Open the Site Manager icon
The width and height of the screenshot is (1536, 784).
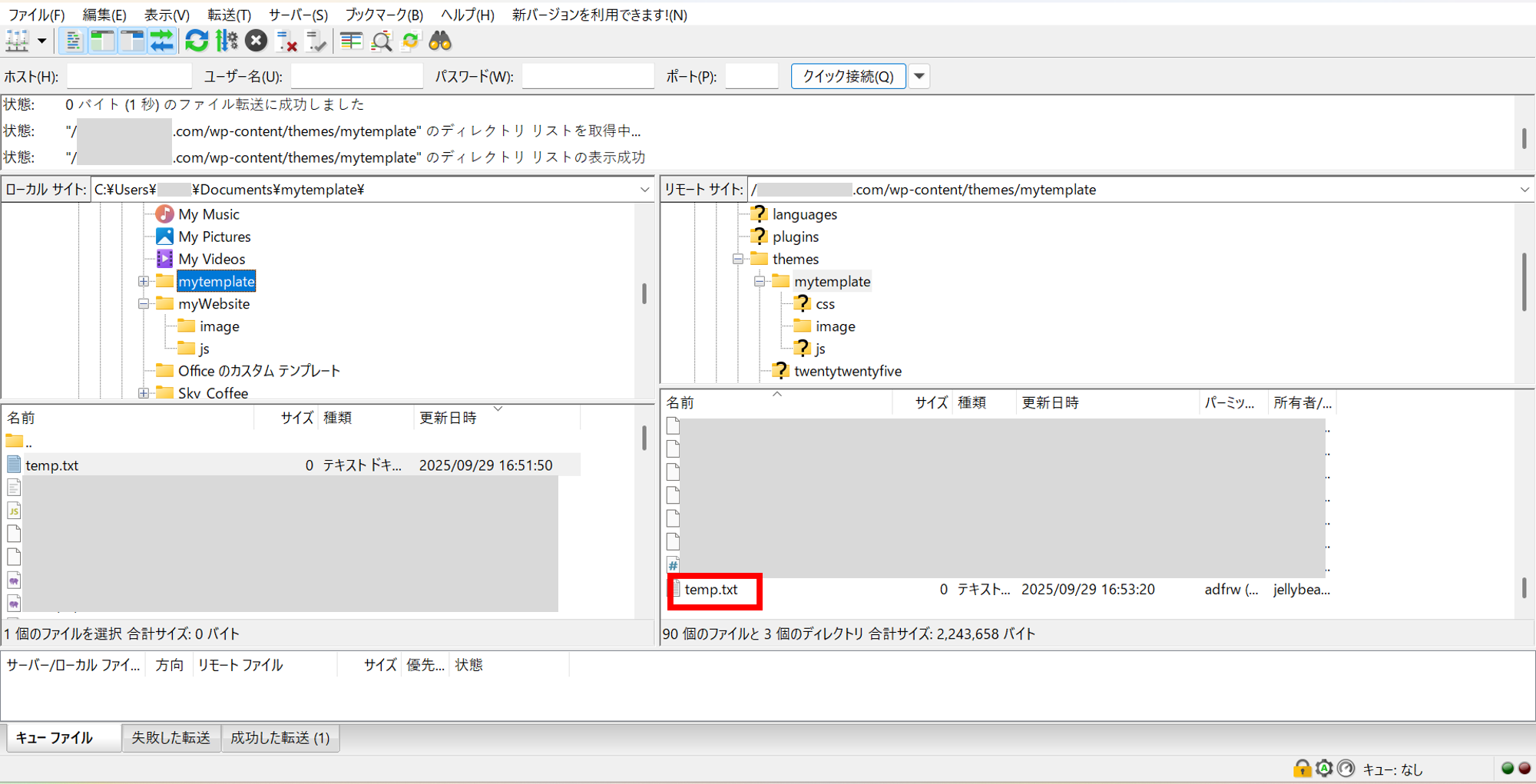(18, 41)
